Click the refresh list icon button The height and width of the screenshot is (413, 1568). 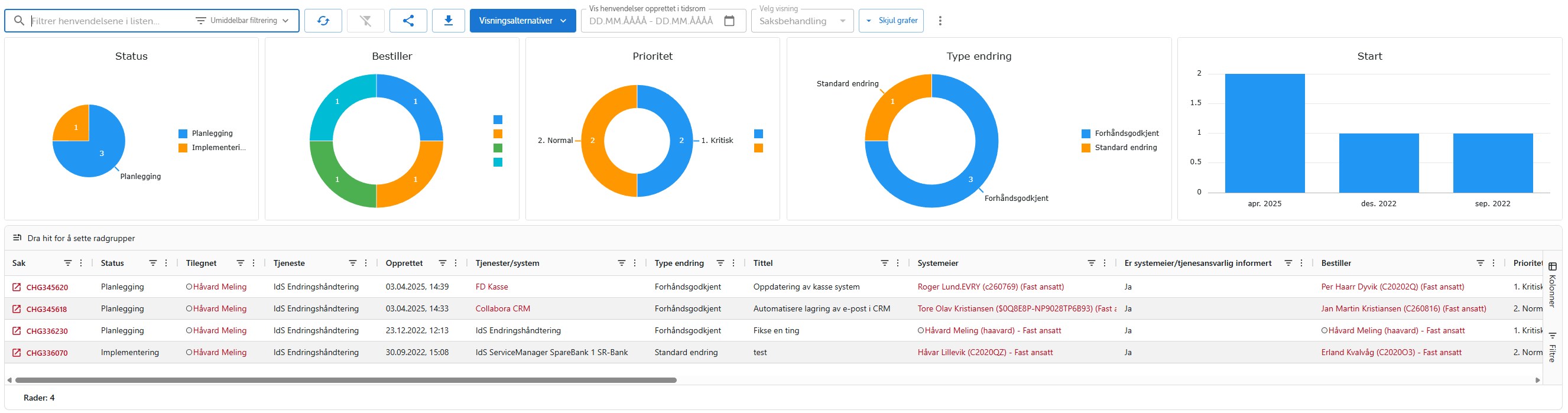click(323, 21)
